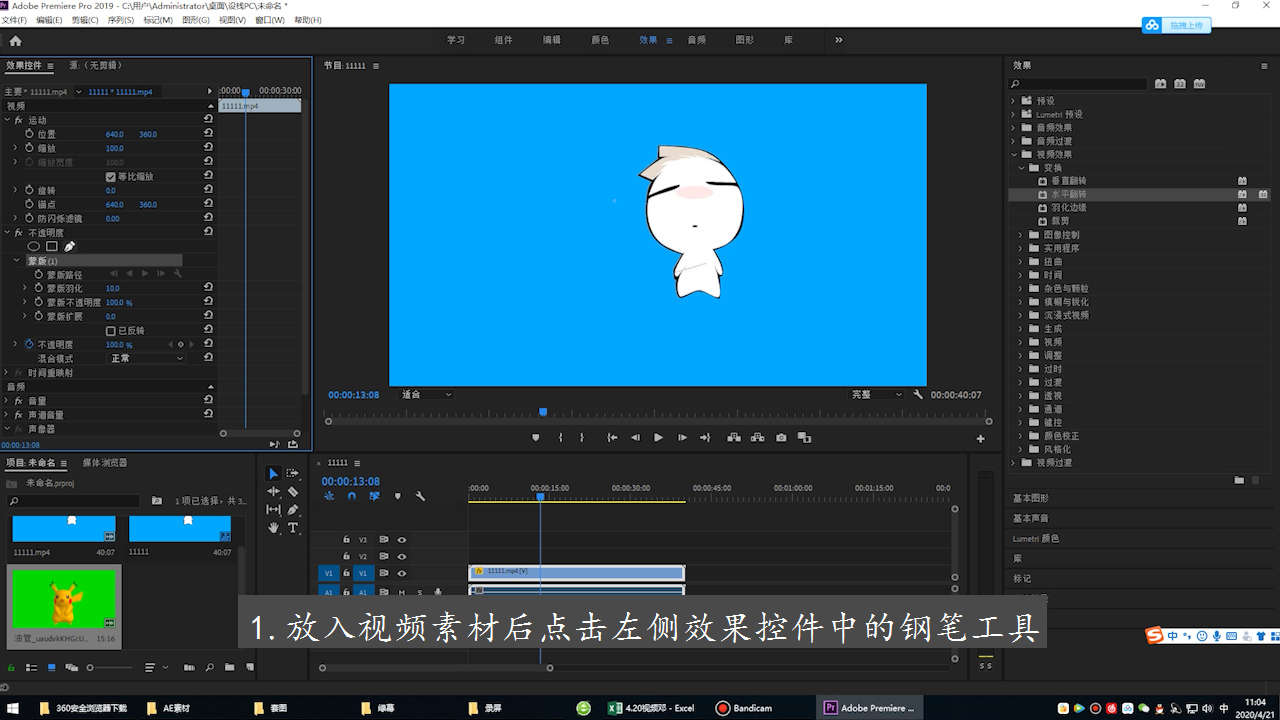Toggle V3 track output eye

[x=401, y=539]
